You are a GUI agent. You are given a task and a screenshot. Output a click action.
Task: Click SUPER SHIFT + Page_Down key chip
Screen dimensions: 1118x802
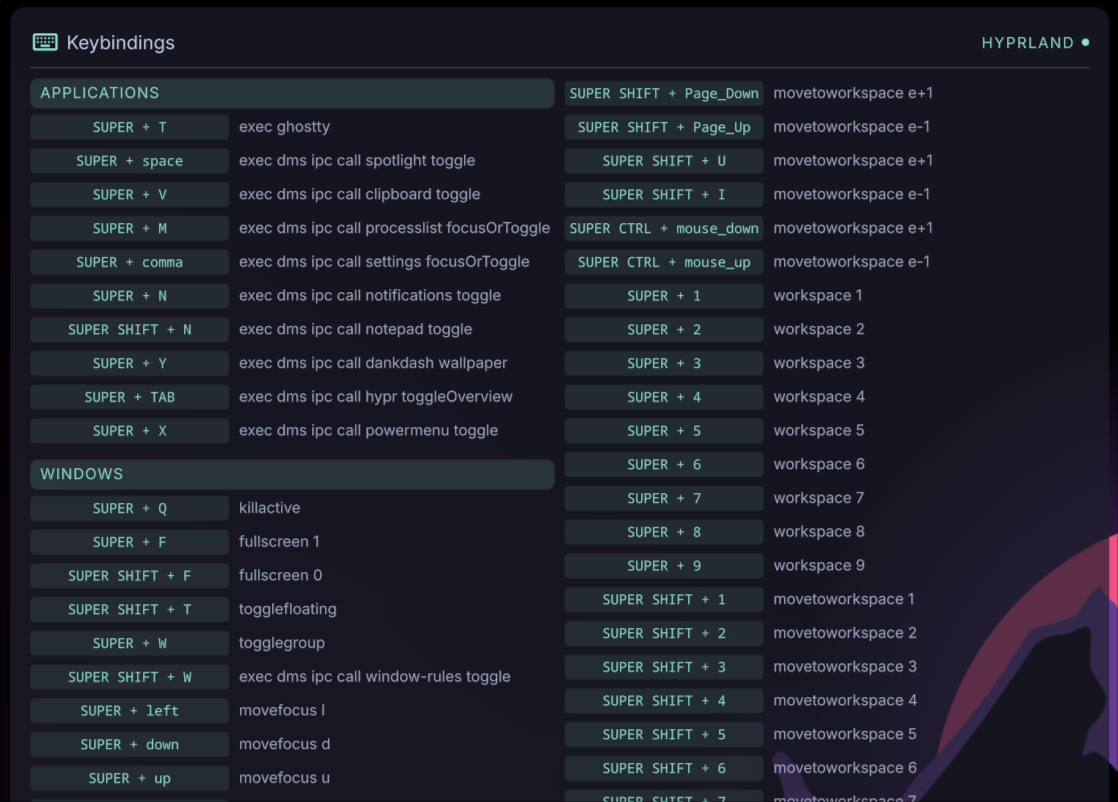(664, 93)
